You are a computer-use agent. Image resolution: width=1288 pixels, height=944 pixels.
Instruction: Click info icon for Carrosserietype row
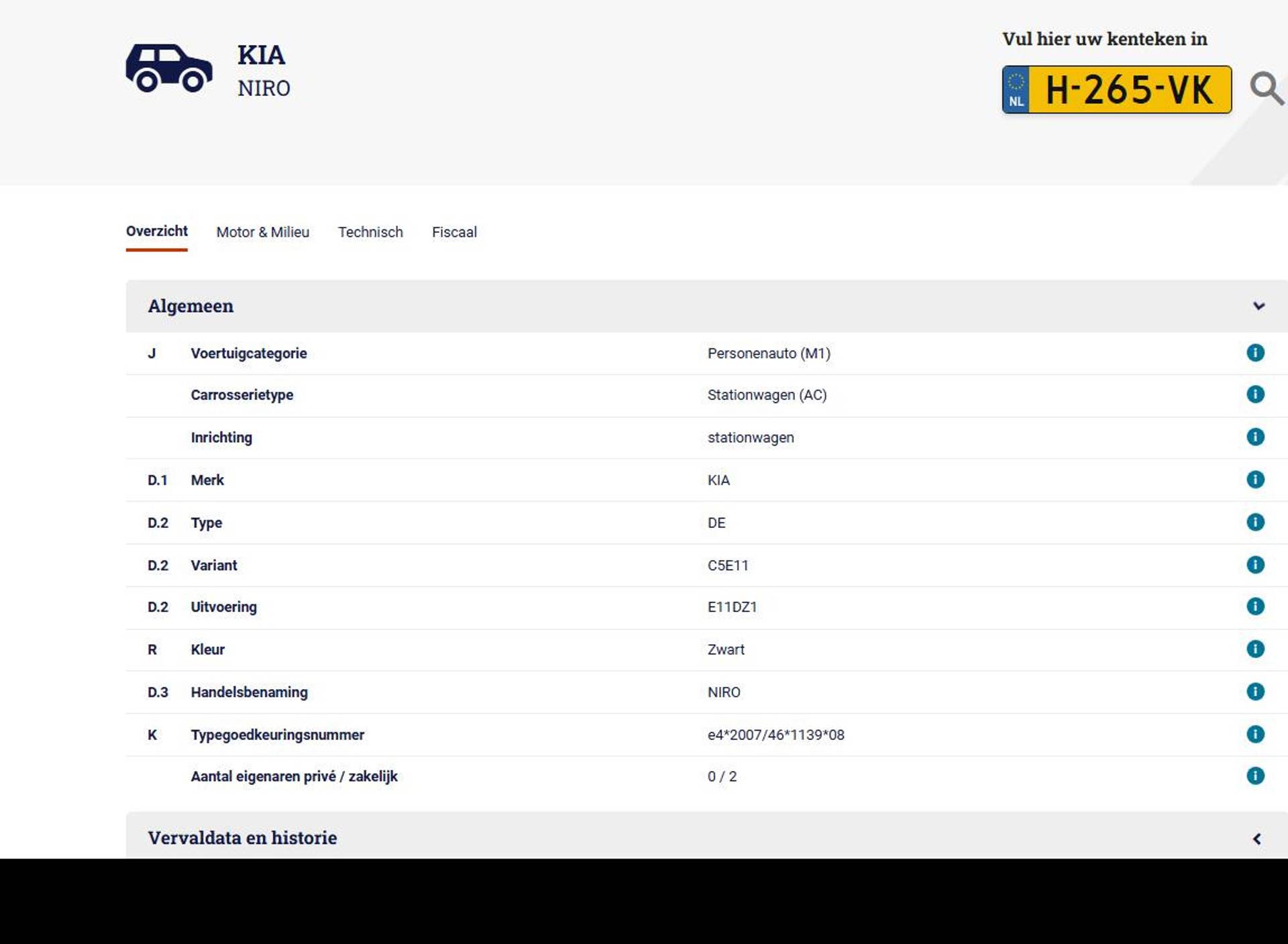(1255, 395)
